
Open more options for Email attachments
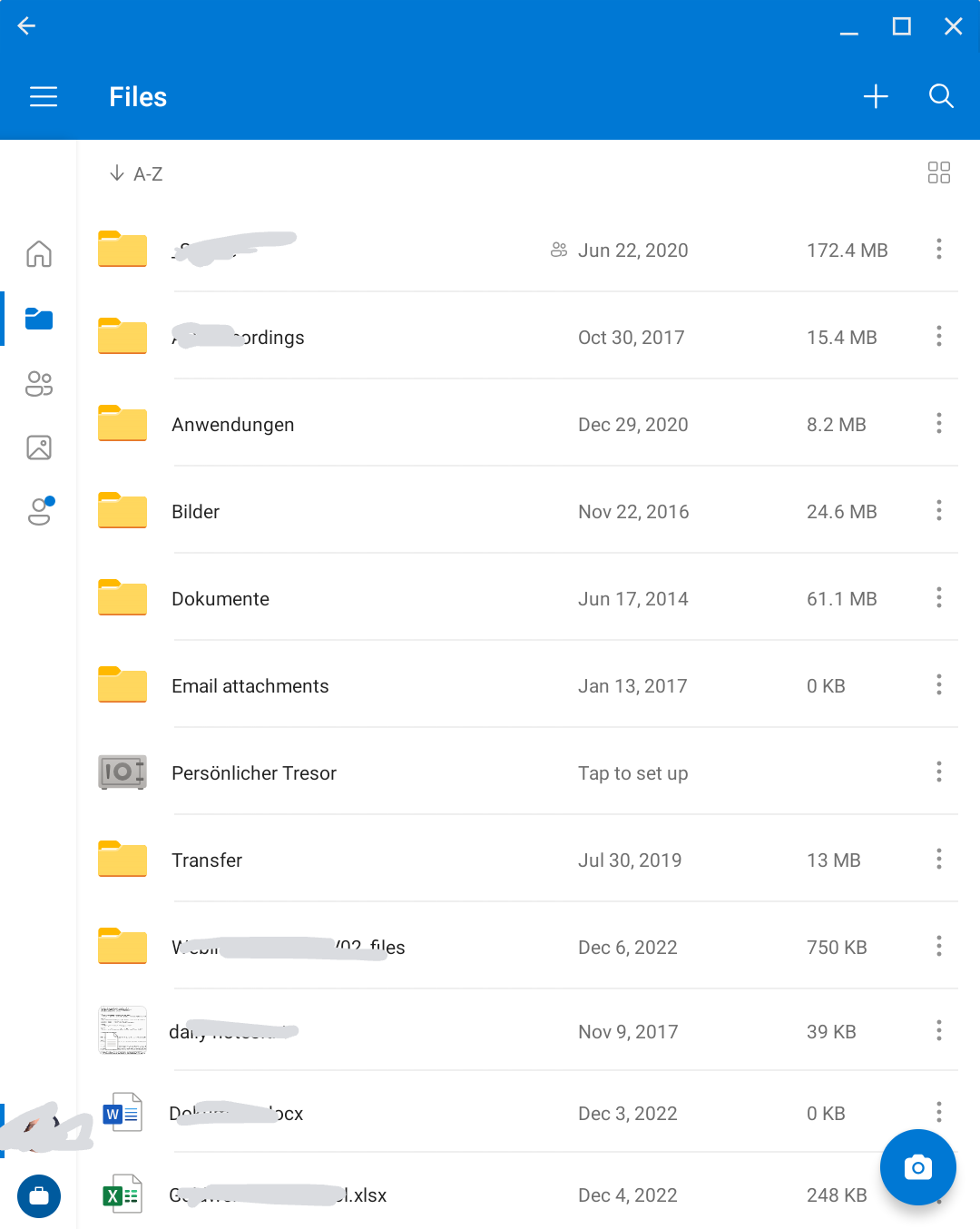click(x=939, y=684)
